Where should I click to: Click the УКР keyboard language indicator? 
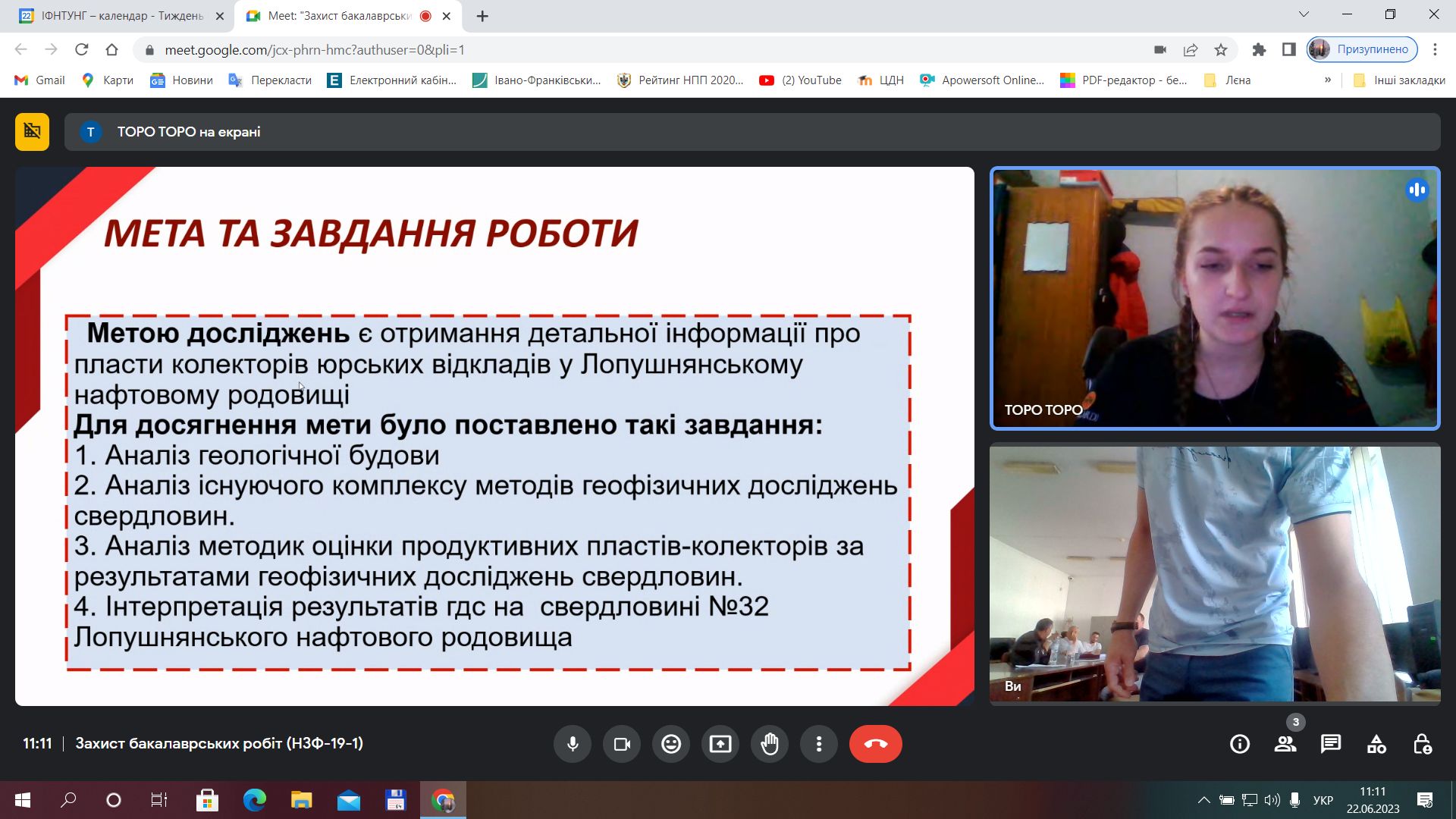(1322, 799)
